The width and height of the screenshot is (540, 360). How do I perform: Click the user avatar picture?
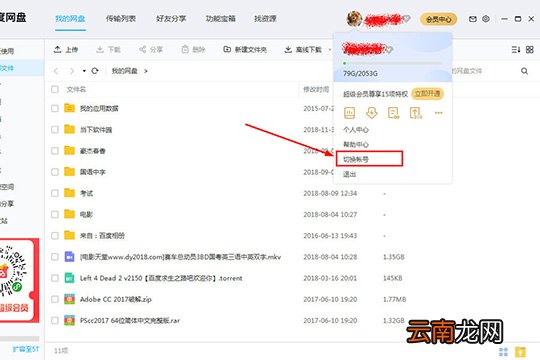click(354, 19)
